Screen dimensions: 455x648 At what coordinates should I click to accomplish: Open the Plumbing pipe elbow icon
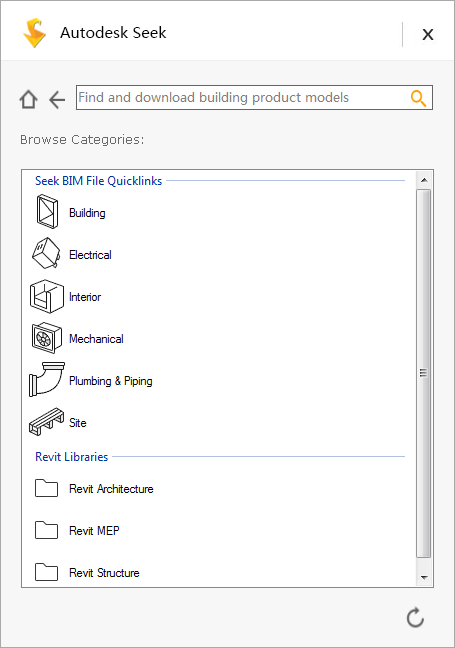[x=47, y=379]
